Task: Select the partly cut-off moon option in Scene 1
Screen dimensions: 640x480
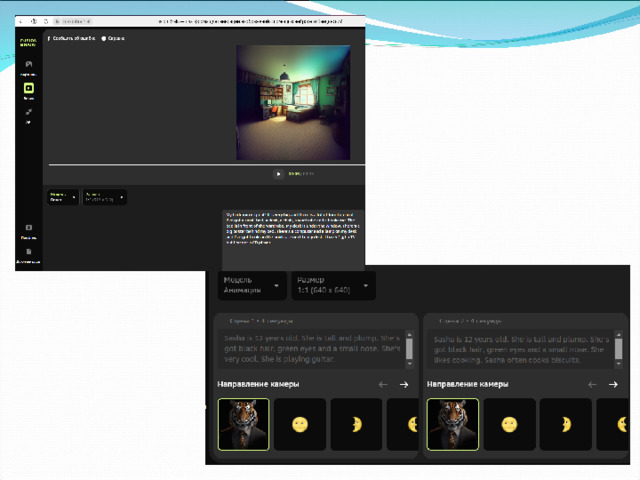Action: [x=403, y=424]
